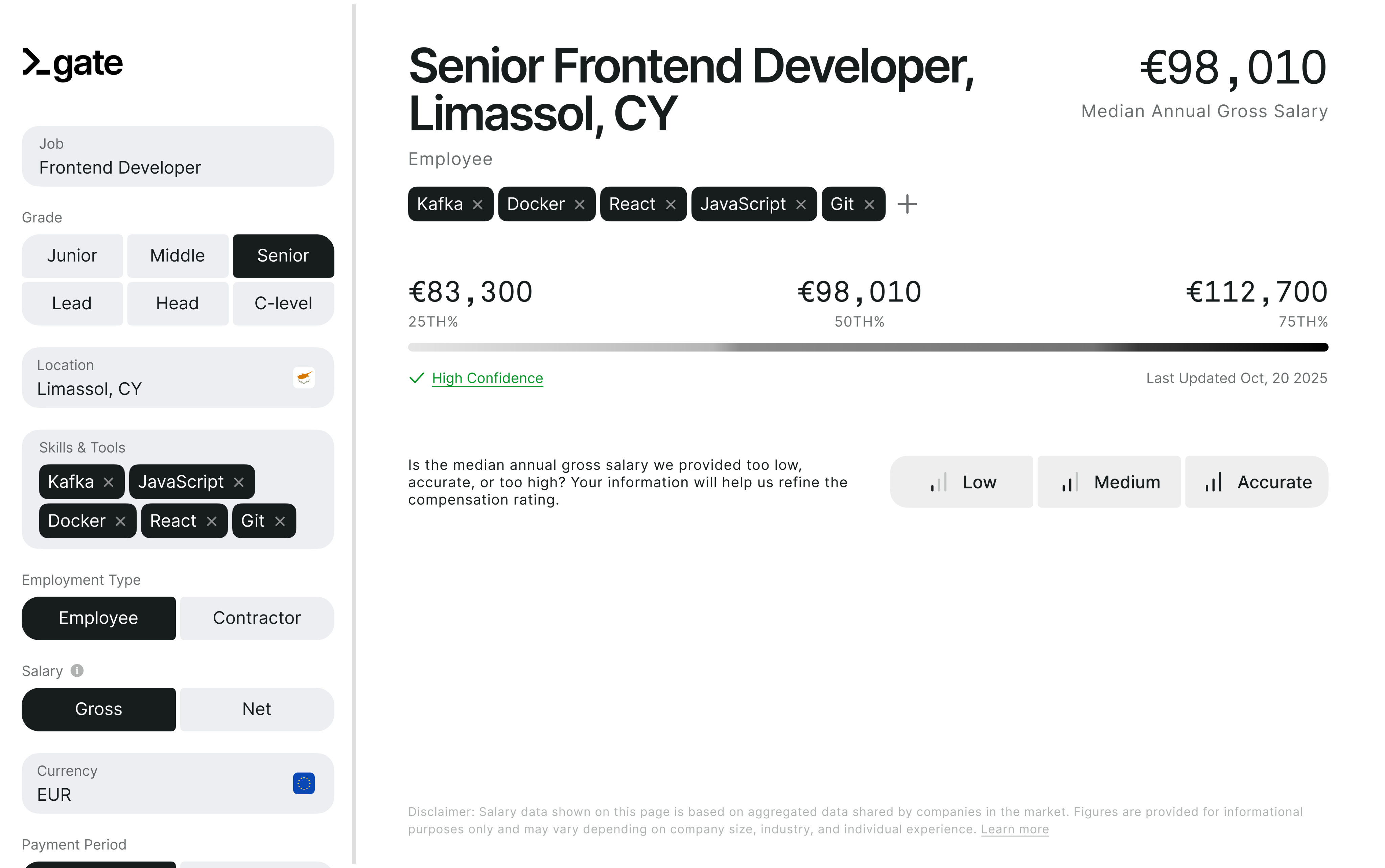1385x868 pixels.
Task: Open the High Confidence link
Action: [487, 378]
